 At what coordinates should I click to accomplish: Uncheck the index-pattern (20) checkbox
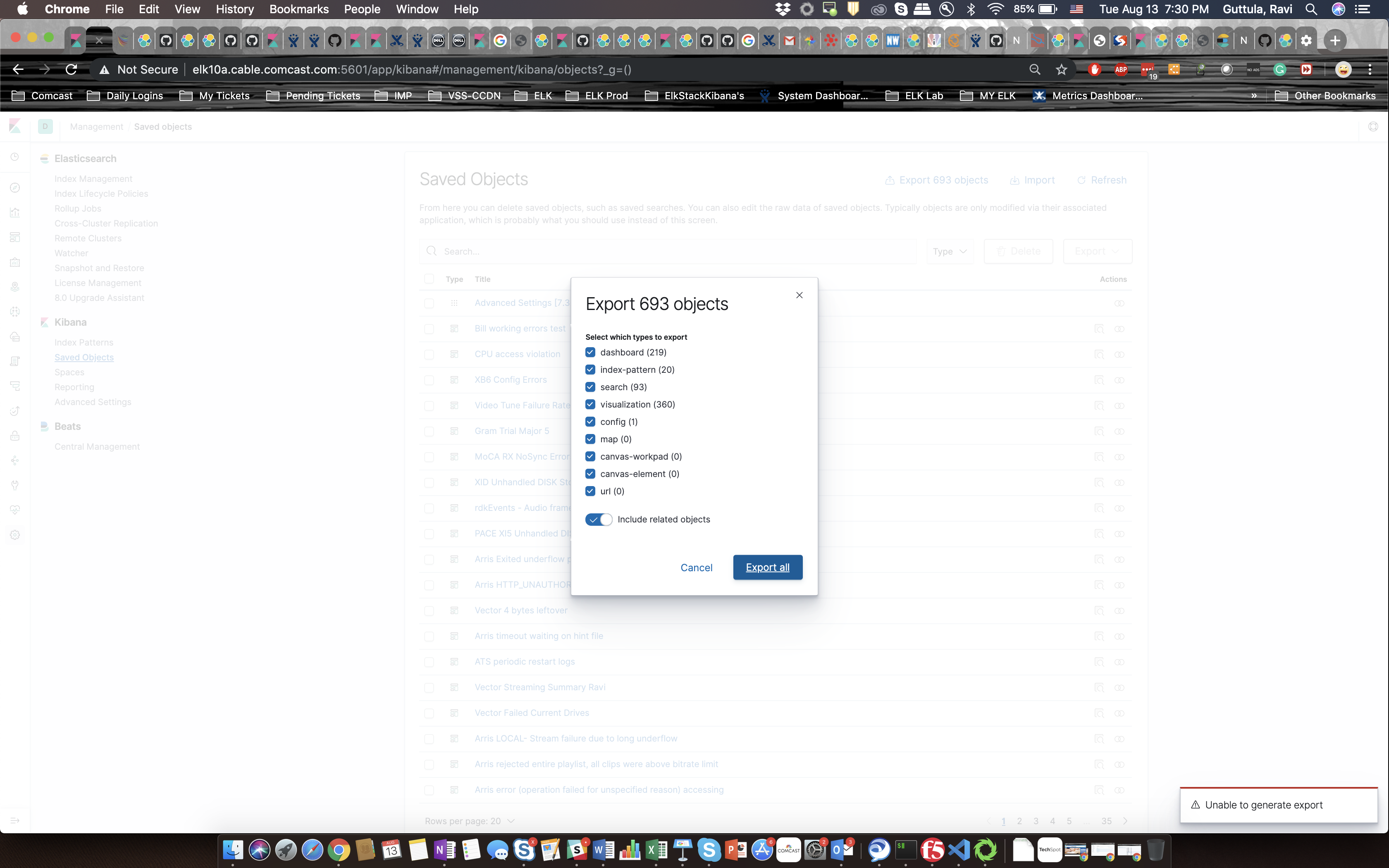[x=590, y=370]
